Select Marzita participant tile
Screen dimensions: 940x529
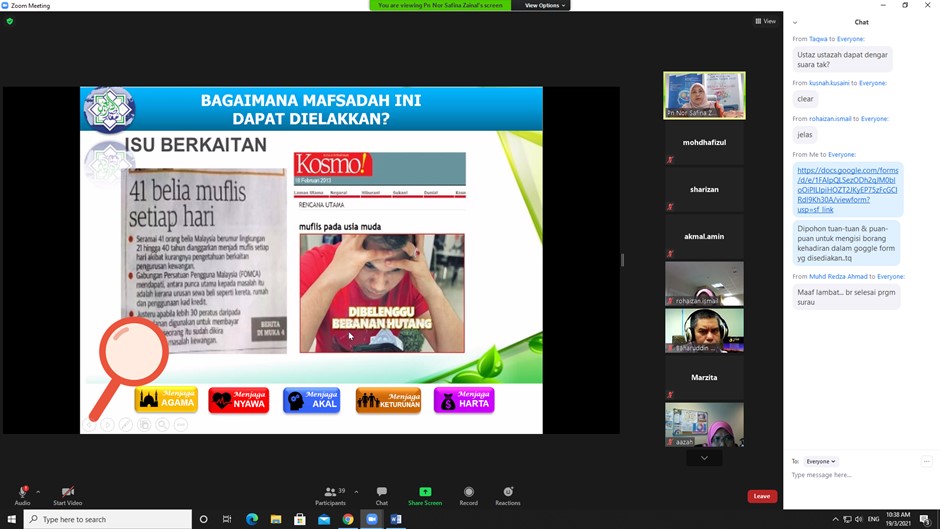coord(704,377)
